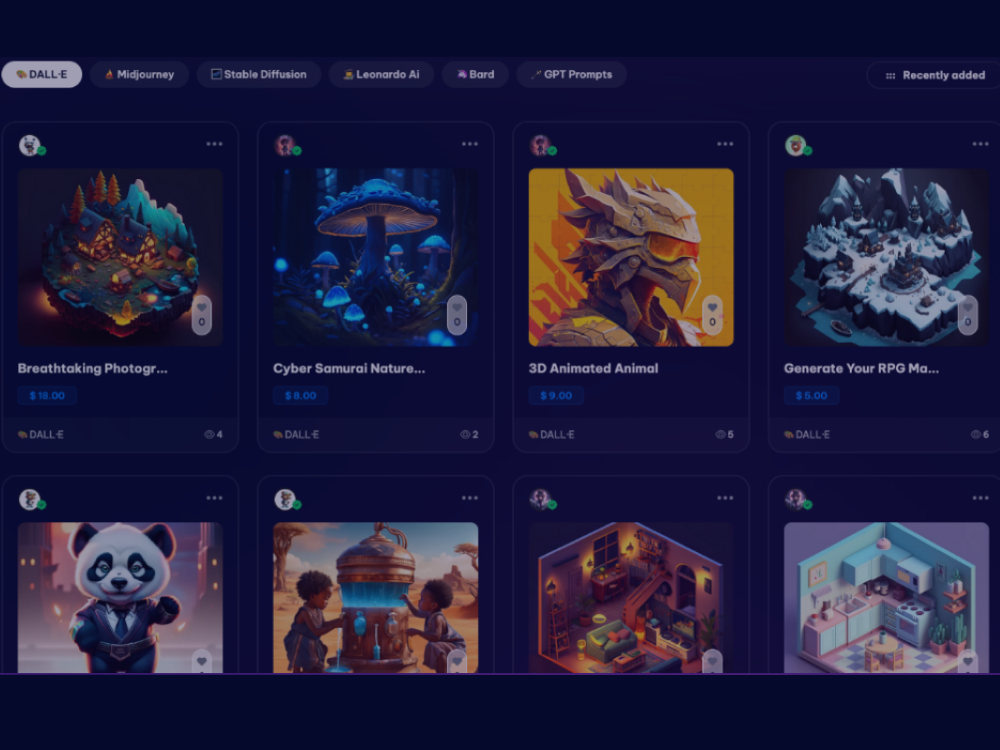The image size is (1000, 750).
Task: View seller avatar on Breathtaking Photogr... card
Action: click(30, 145)
